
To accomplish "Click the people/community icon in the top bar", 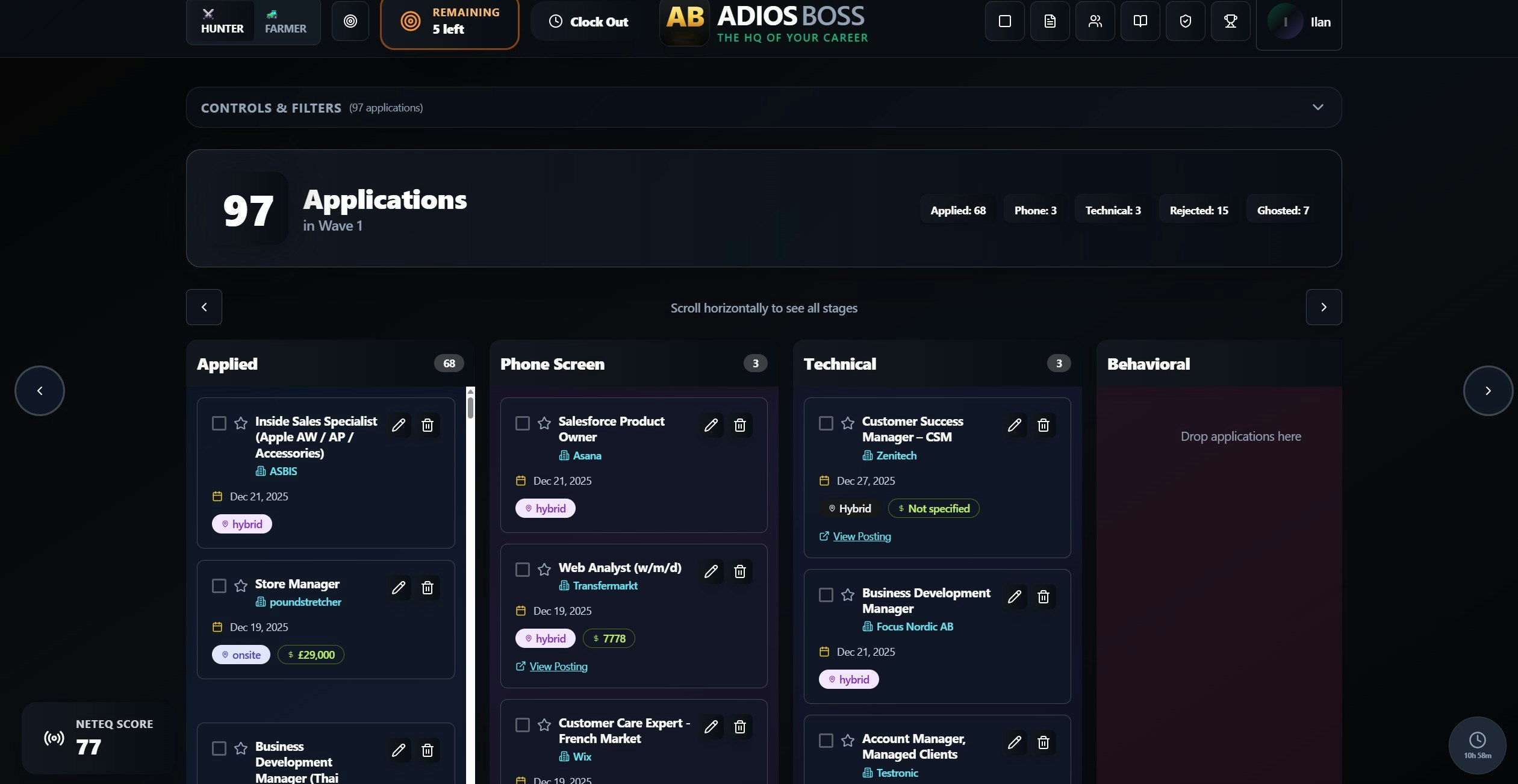I will pos(1095,21).
